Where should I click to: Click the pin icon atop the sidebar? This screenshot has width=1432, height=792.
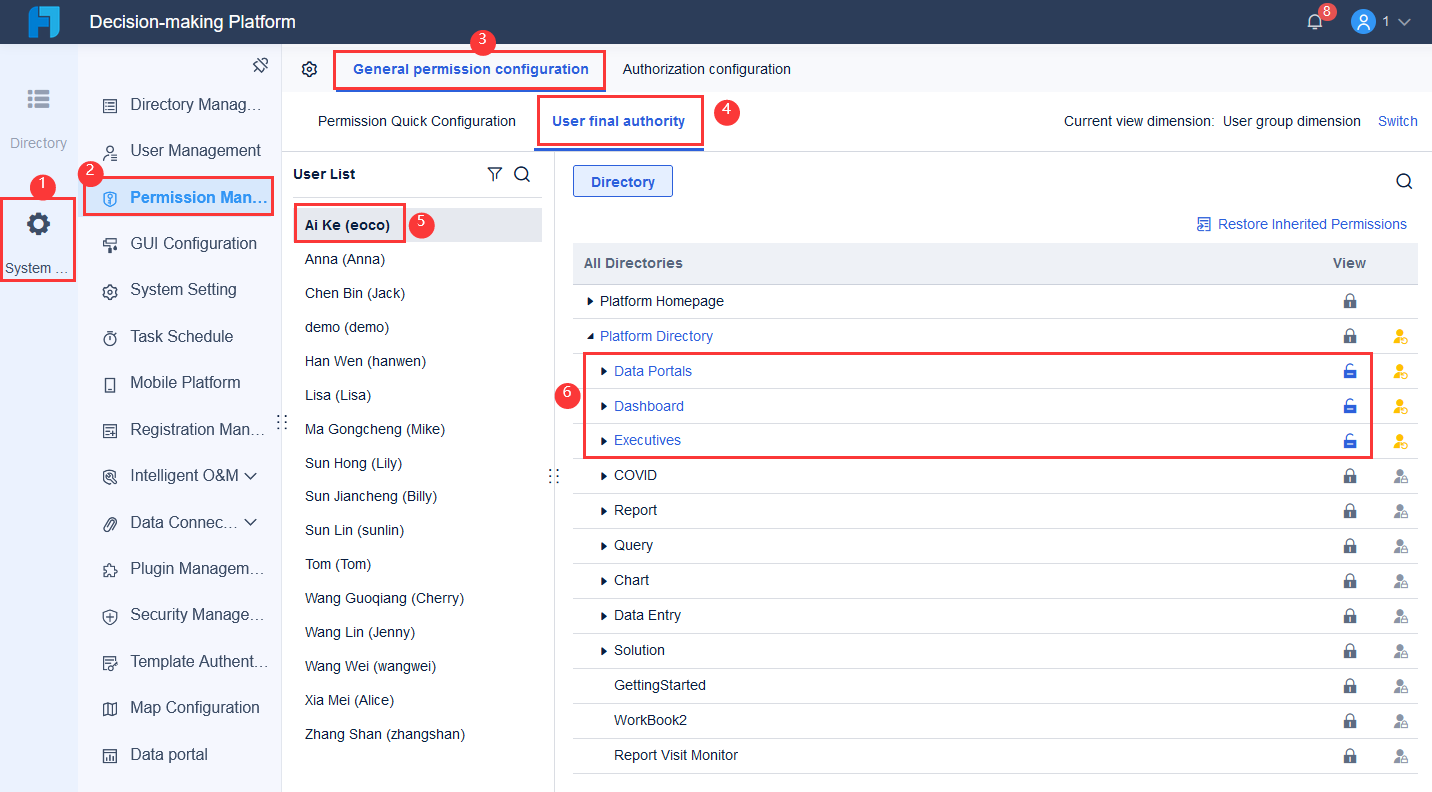pyautogui.click(x=261, y=64)
